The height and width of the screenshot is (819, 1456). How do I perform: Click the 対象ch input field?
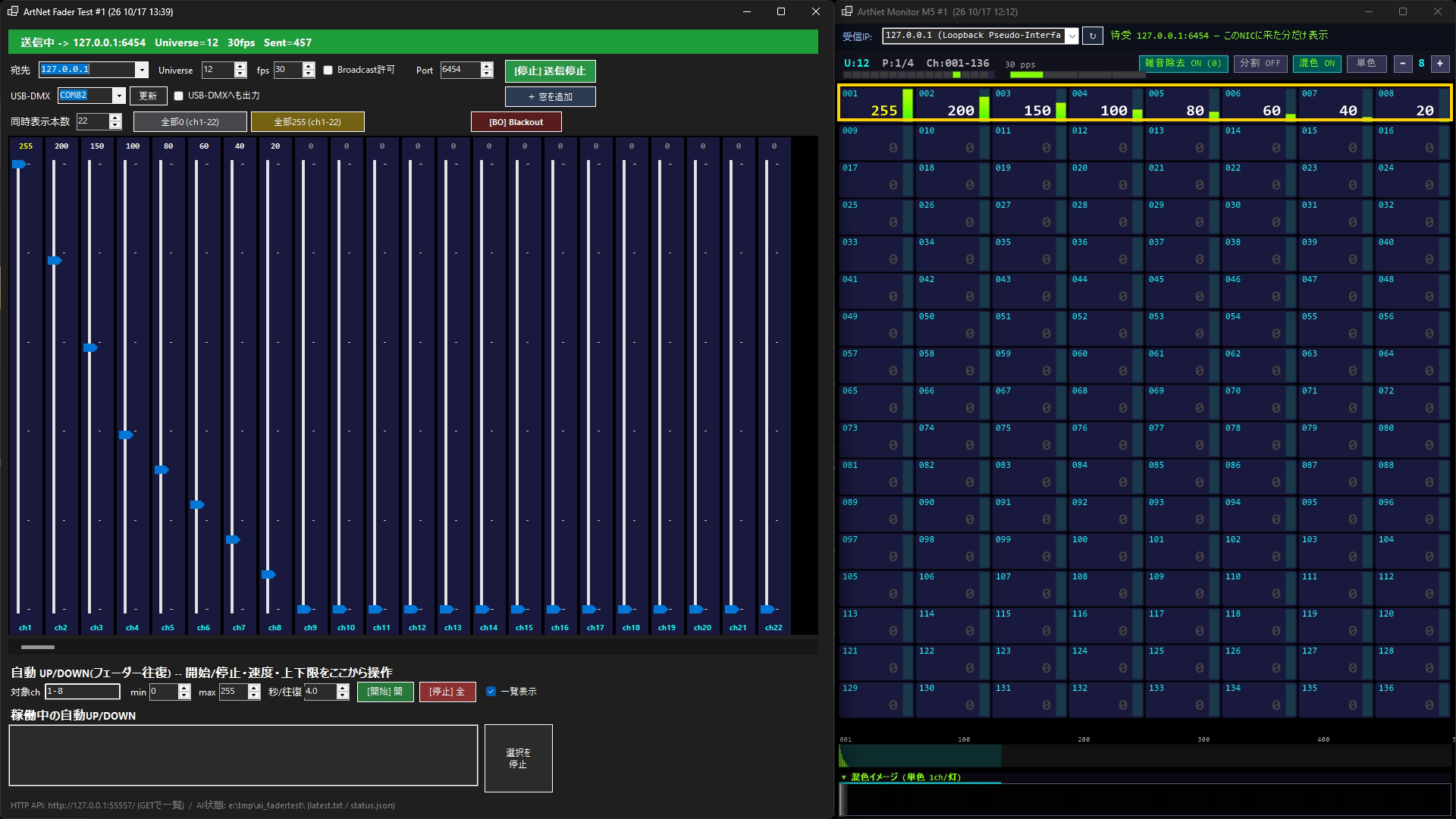[x=83, y=692]
